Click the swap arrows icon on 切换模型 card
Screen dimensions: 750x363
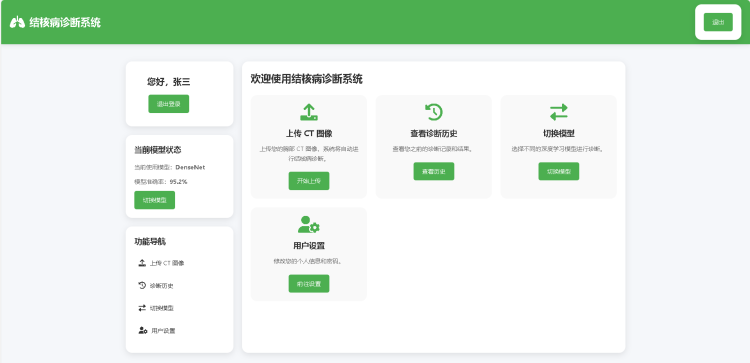coord(559,112)
